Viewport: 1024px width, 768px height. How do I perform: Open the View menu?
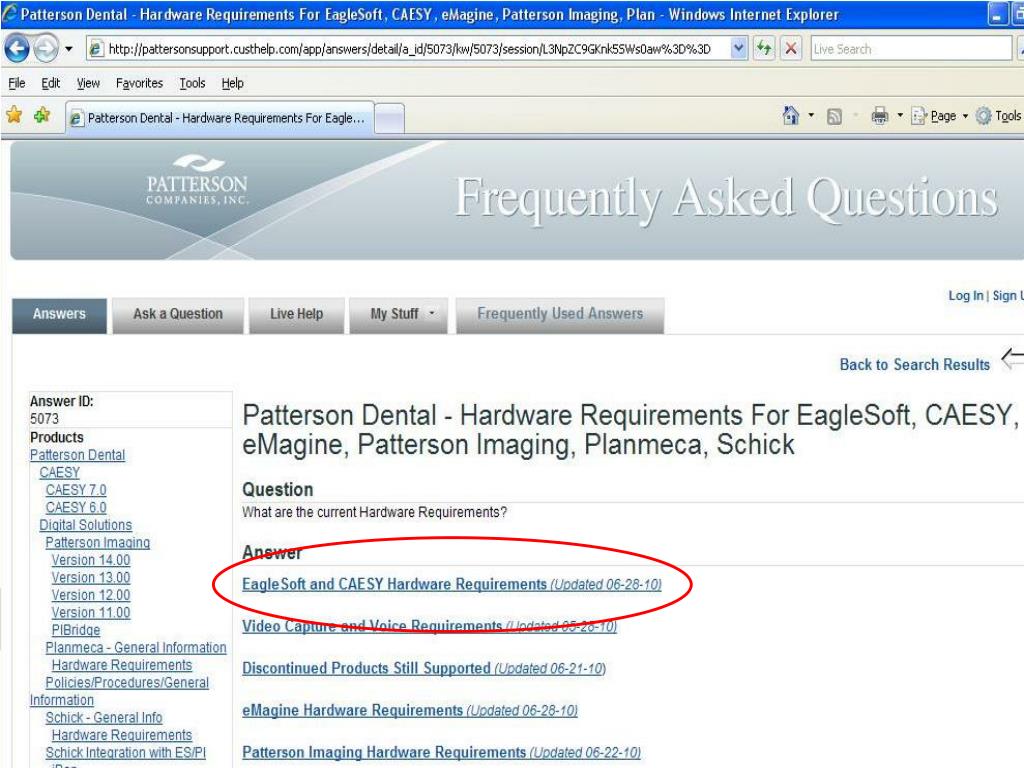click(88, 83)
